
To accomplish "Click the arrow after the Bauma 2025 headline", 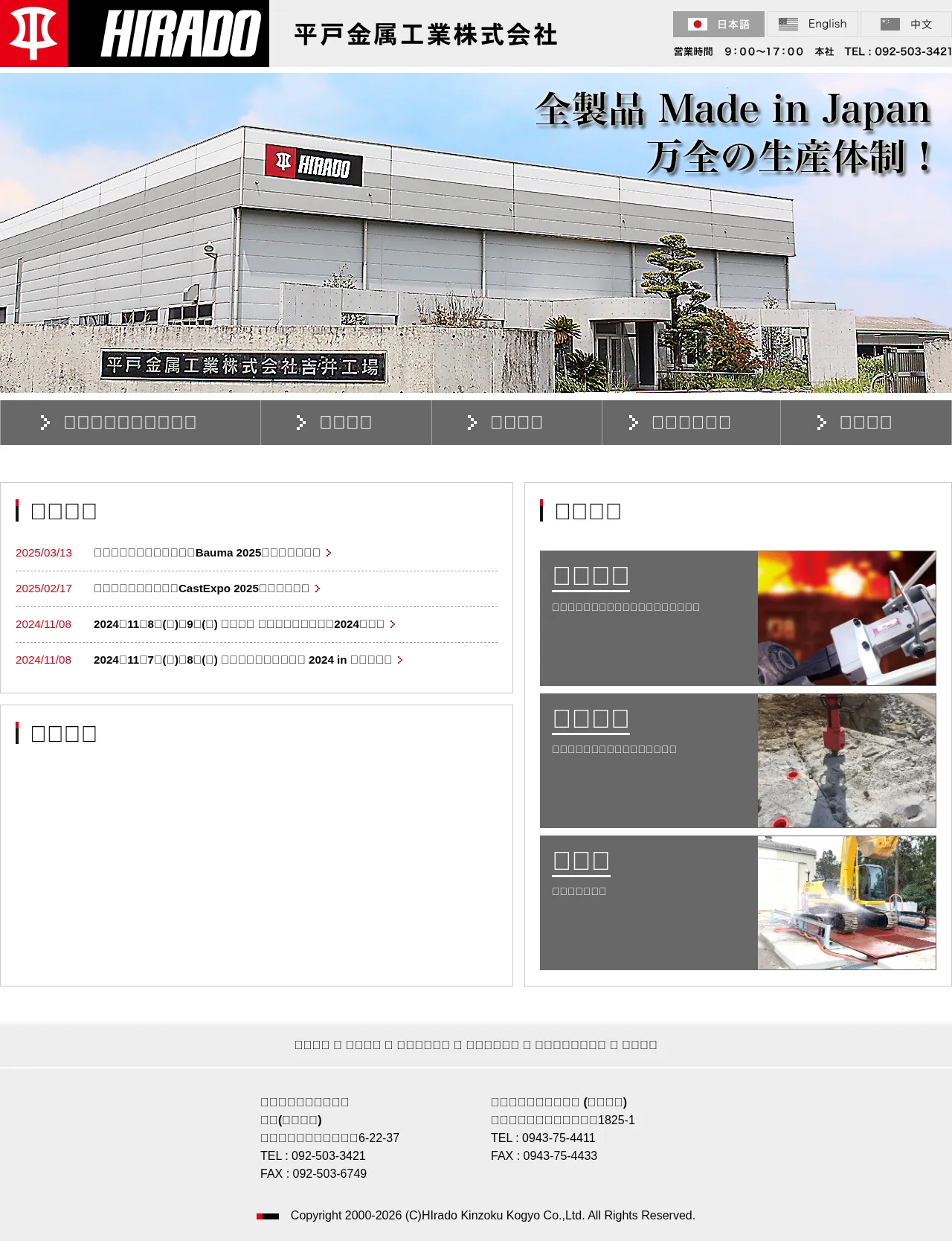I will 329,553.
